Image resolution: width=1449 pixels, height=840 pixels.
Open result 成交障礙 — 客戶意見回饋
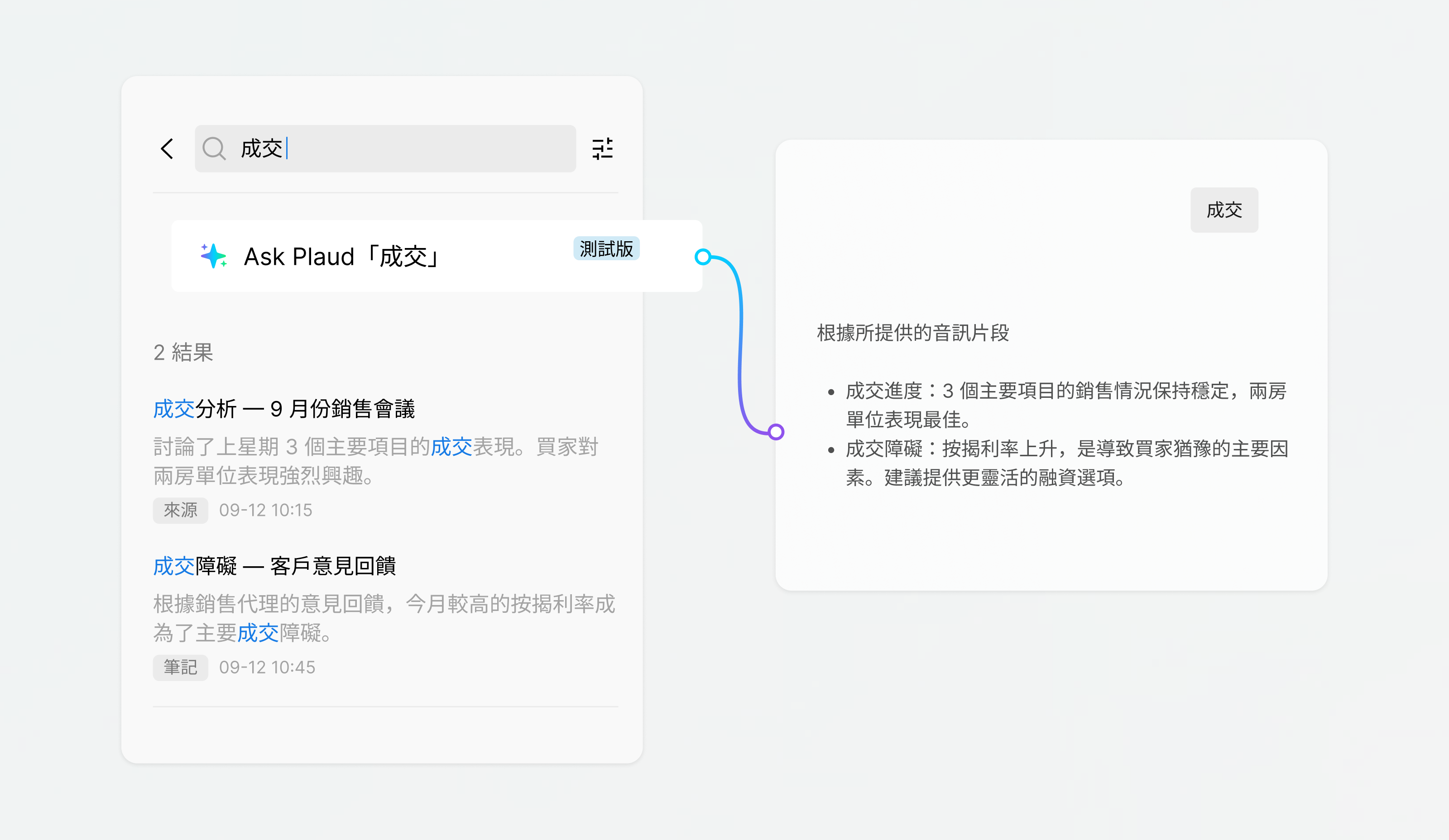(274, 566)
